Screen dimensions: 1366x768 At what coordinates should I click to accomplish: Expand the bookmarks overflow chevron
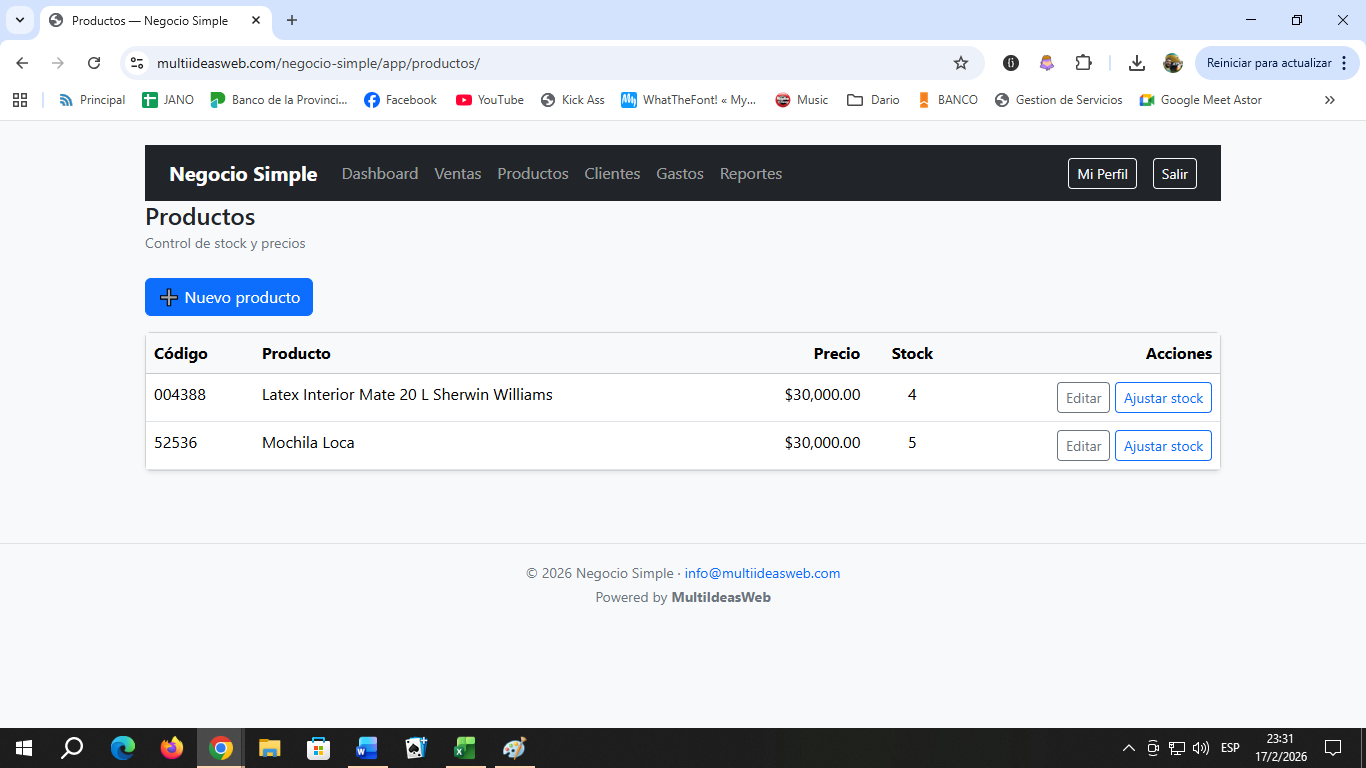[1330, 99]
